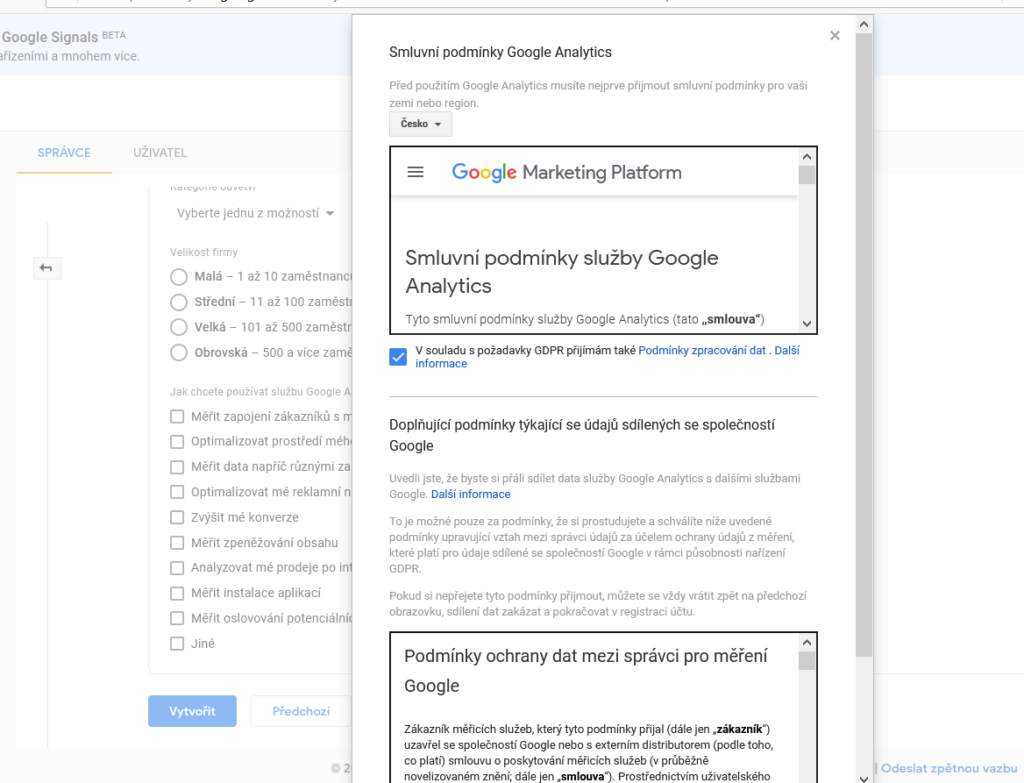
Task: Click scrollbar thumb in first terms frame
Action: [807, 175]
